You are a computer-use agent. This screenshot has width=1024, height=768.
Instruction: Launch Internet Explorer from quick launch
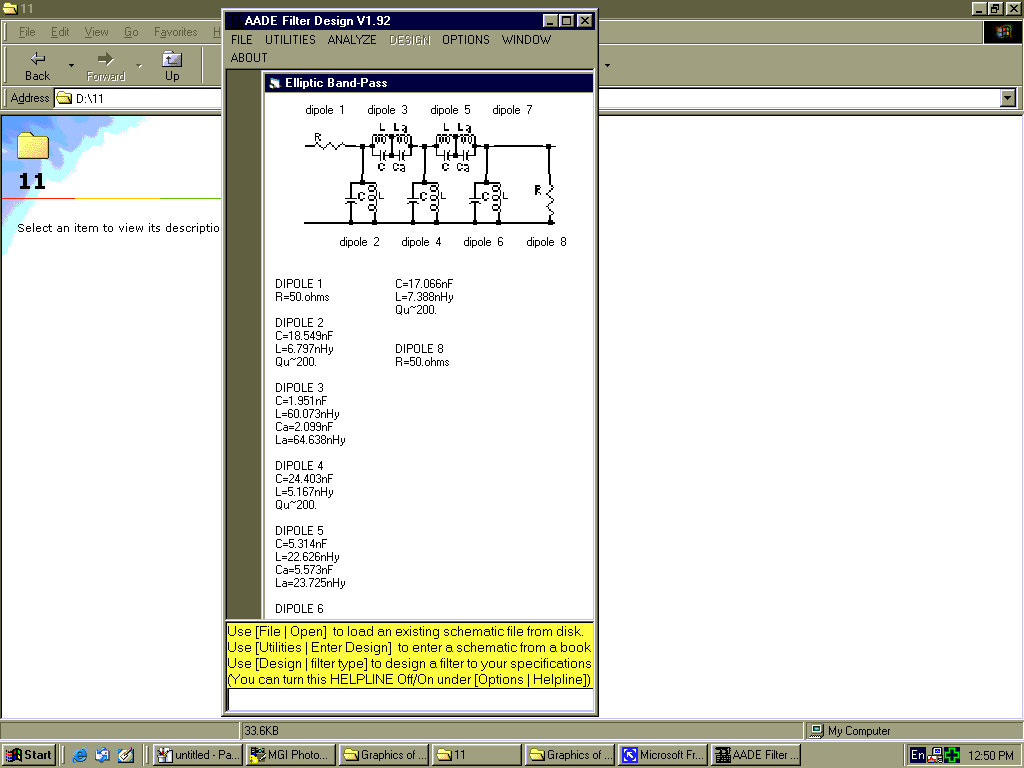[80, 755]
